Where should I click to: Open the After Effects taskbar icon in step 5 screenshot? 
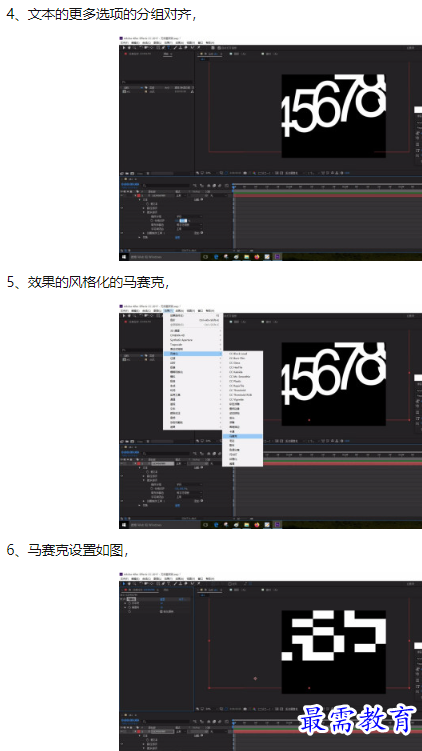(277, 525)
